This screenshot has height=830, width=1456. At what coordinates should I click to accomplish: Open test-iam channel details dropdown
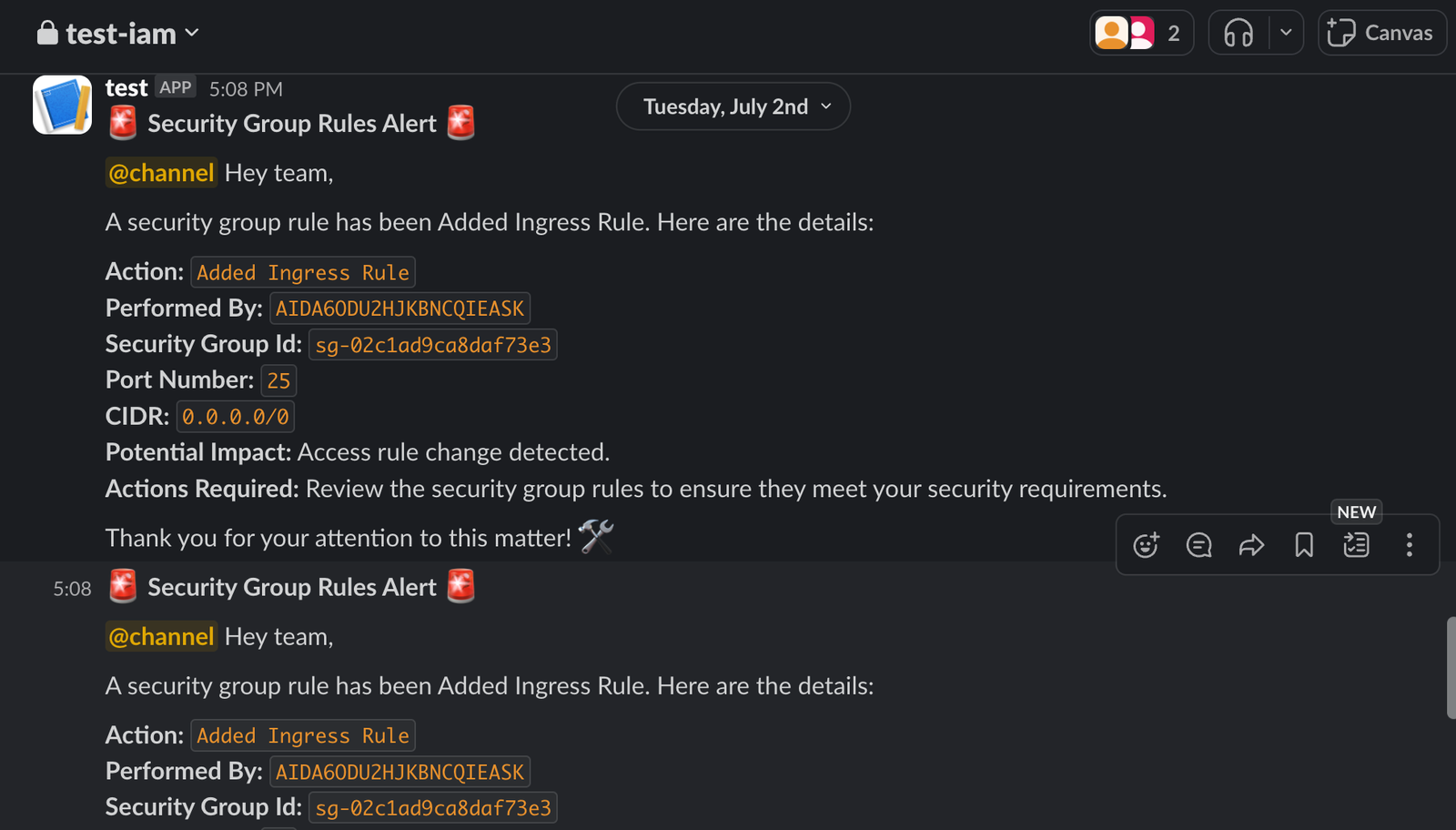pos(118,34)
